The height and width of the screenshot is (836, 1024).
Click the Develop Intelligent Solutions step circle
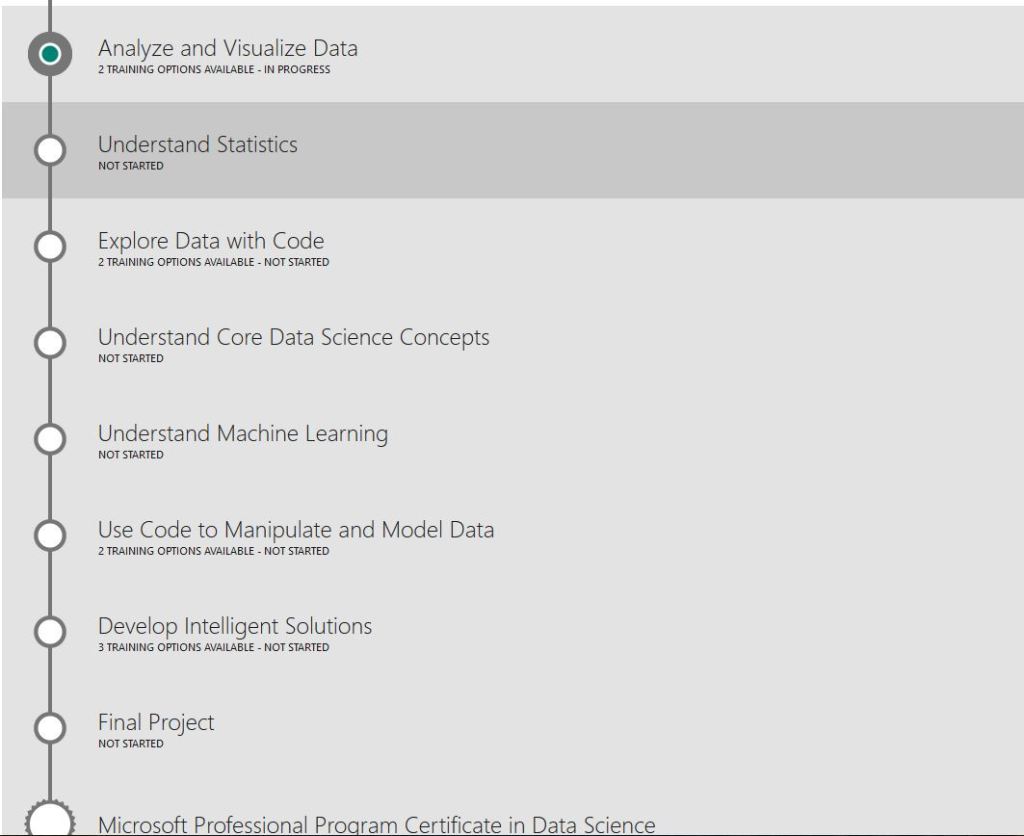[50, 631]
